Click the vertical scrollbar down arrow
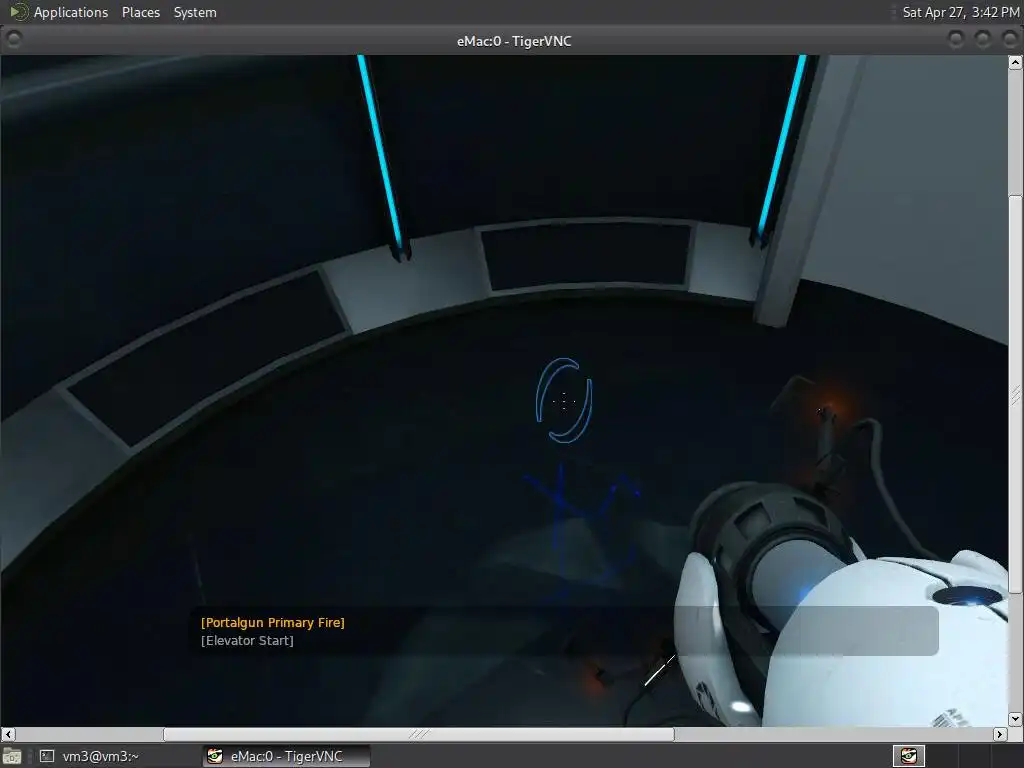 point(1015,719)
